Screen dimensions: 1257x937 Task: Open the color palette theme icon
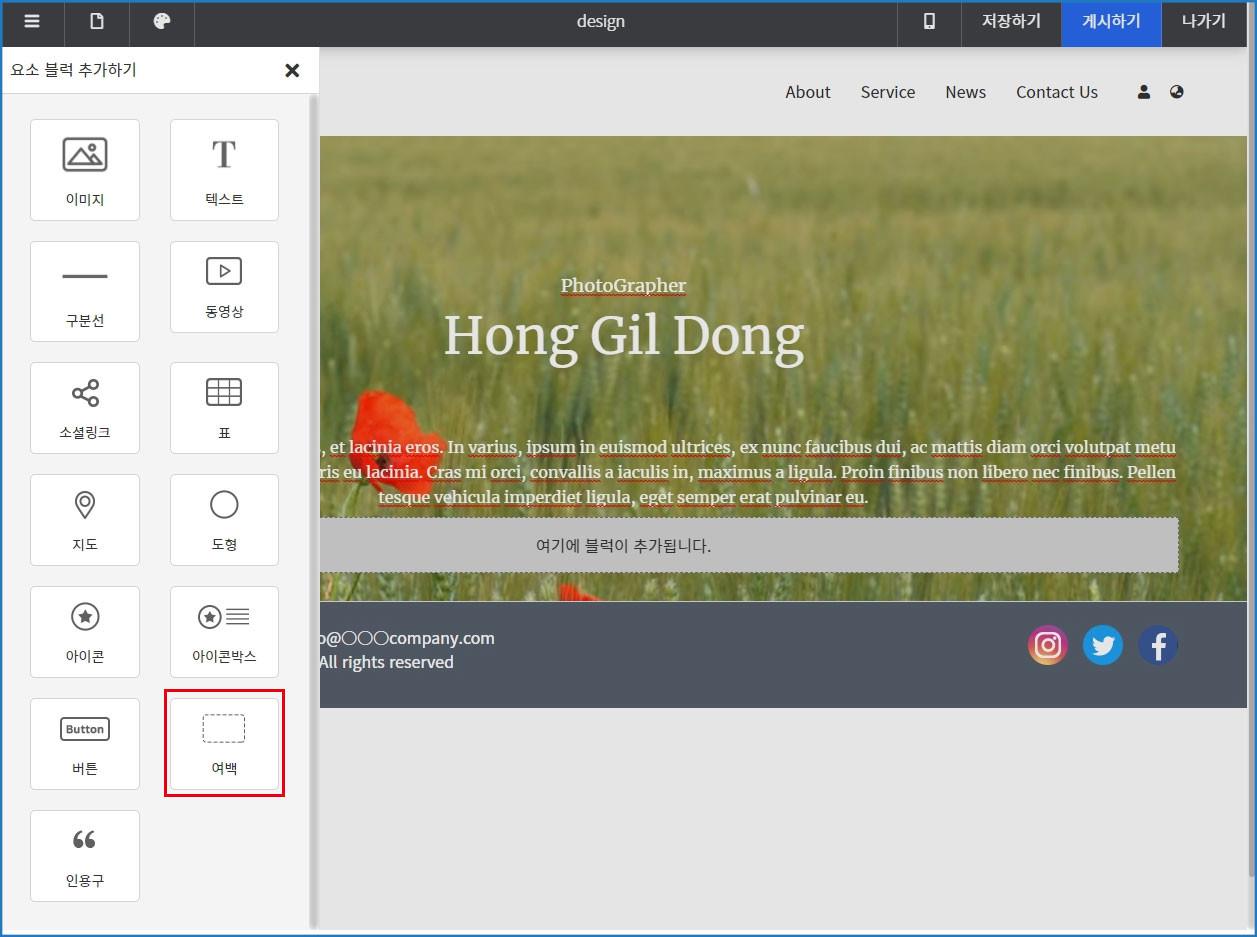coord(162,22)
